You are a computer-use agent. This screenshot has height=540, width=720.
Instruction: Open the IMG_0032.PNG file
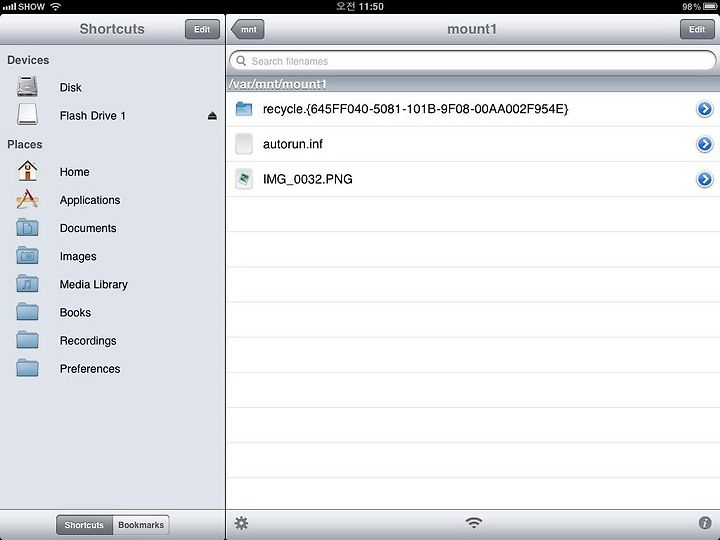pos(473,179)
